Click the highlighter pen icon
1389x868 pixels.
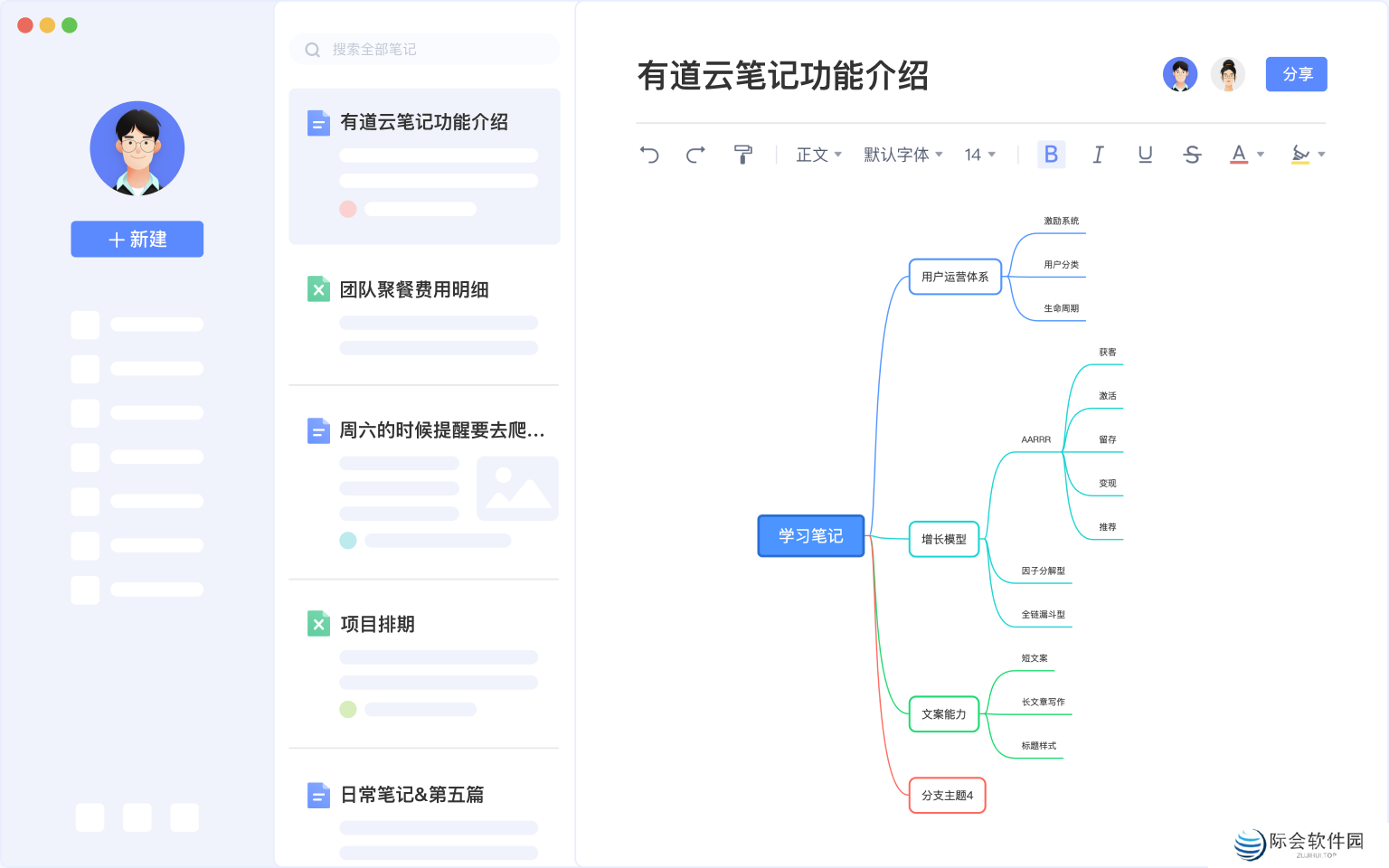[x=1300, y=155]
